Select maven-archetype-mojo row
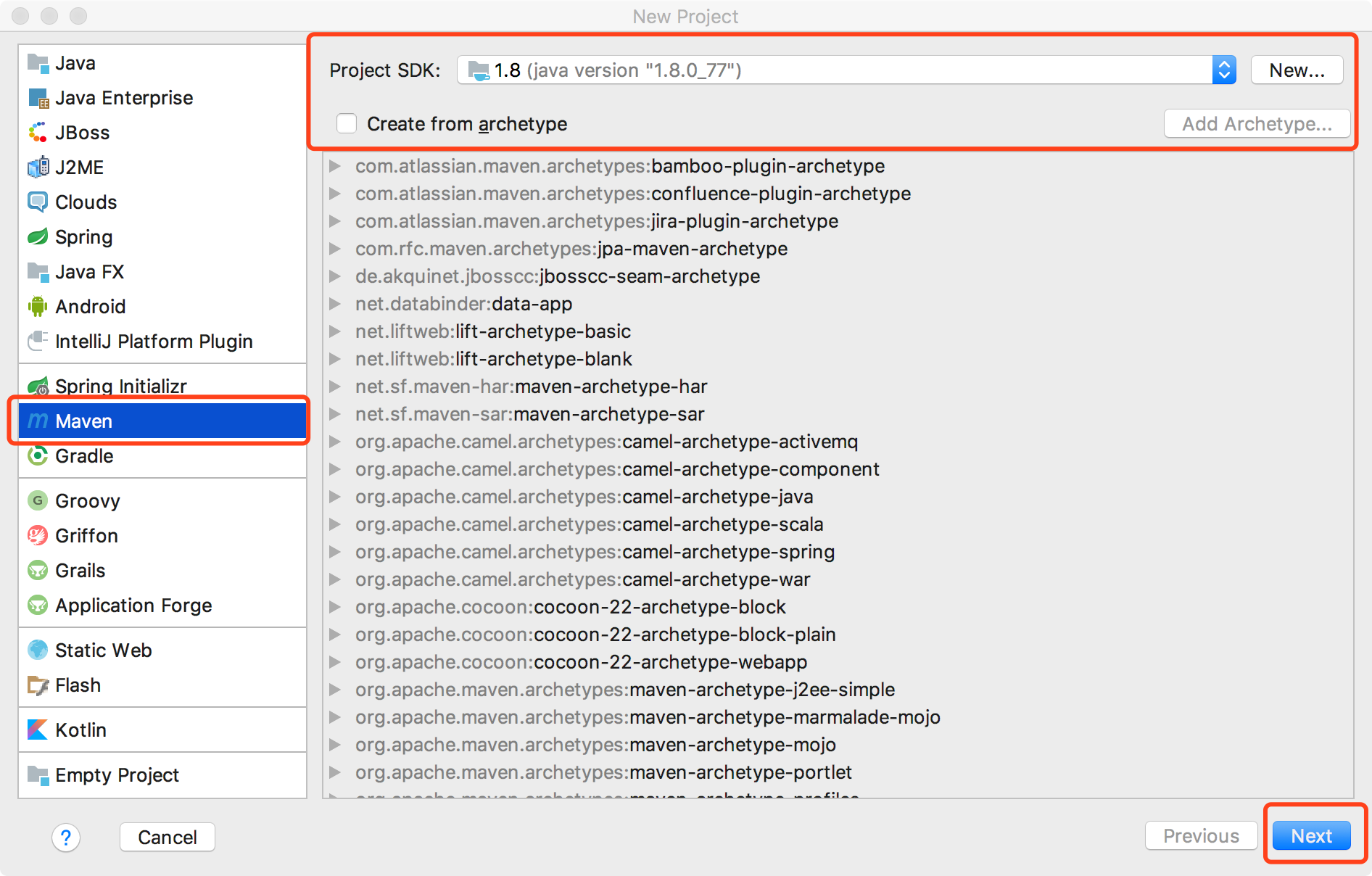The height and width of the screenshot is (876, 1372). point(838,745)
